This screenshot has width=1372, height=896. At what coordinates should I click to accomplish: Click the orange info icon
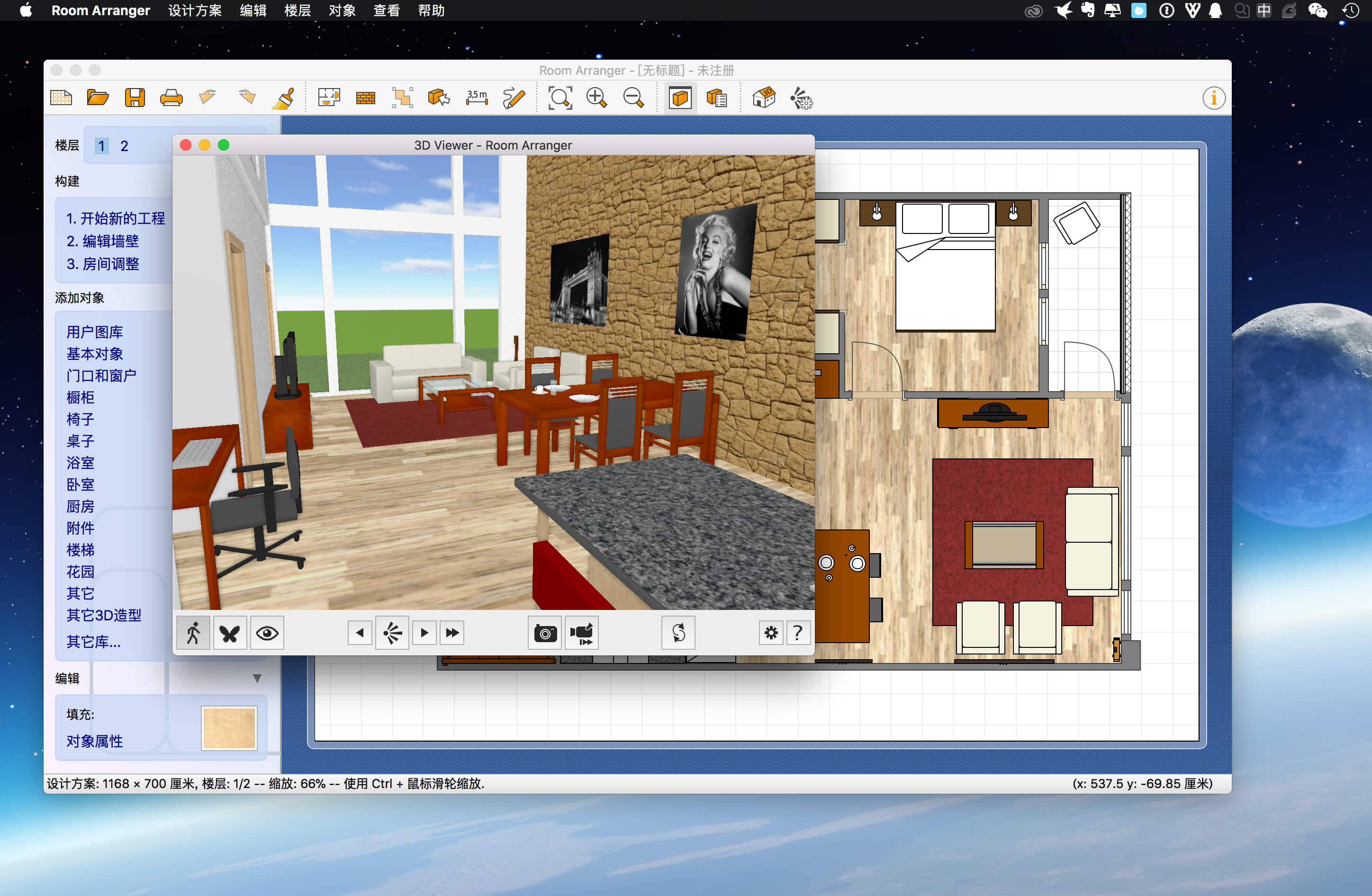tap(1213, 98)
